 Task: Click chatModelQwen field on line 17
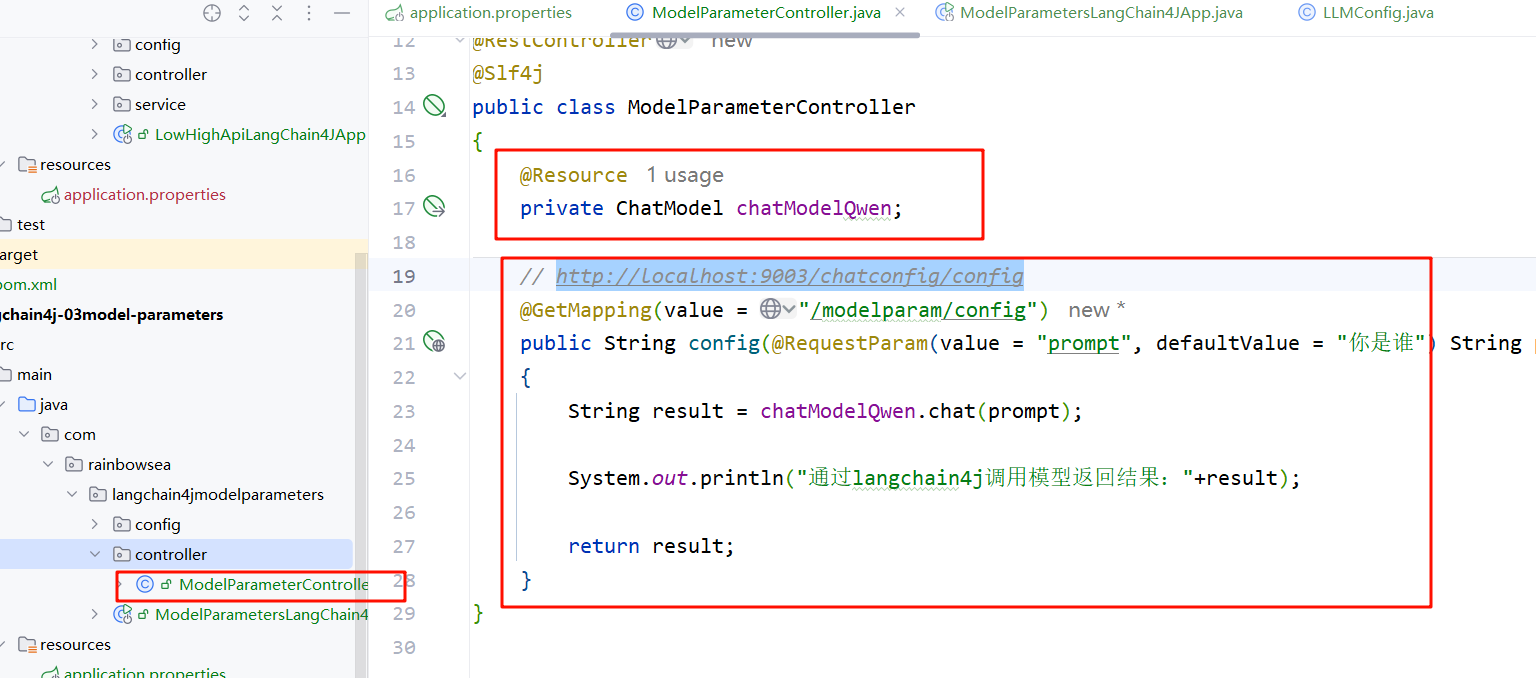tap(814, 208)
